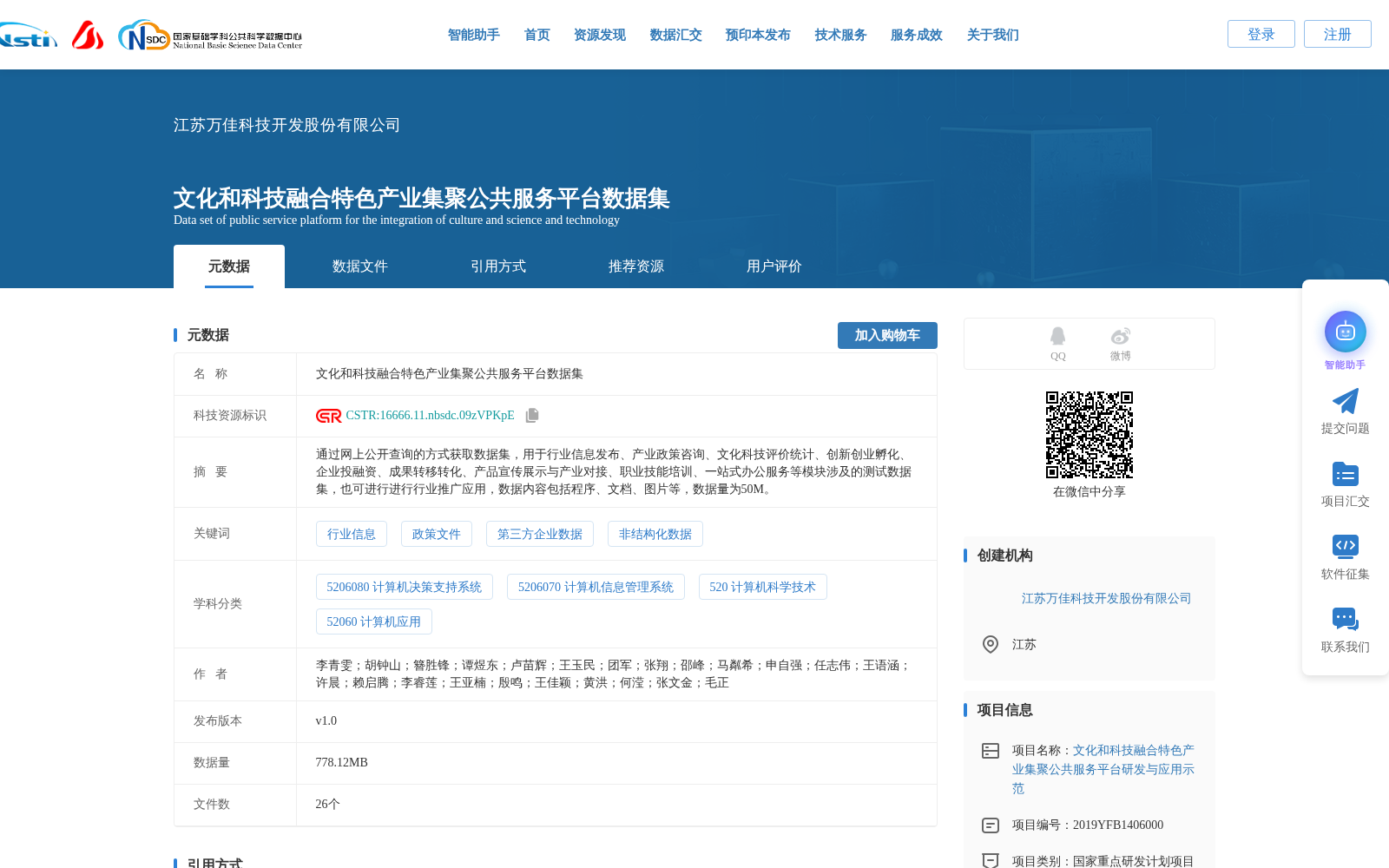The height and width of the screenshot is (868, 1389).
Task: Click the red flame-shaped logo
Action: pyautogui.click(x=88, y=35)
